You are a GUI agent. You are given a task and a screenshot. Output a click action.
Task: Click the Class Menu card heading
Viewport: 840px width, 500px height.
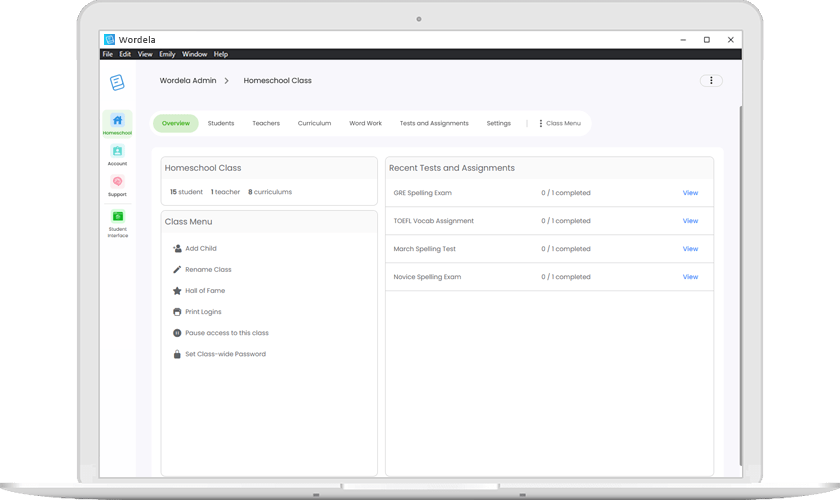tap(188, 222)
